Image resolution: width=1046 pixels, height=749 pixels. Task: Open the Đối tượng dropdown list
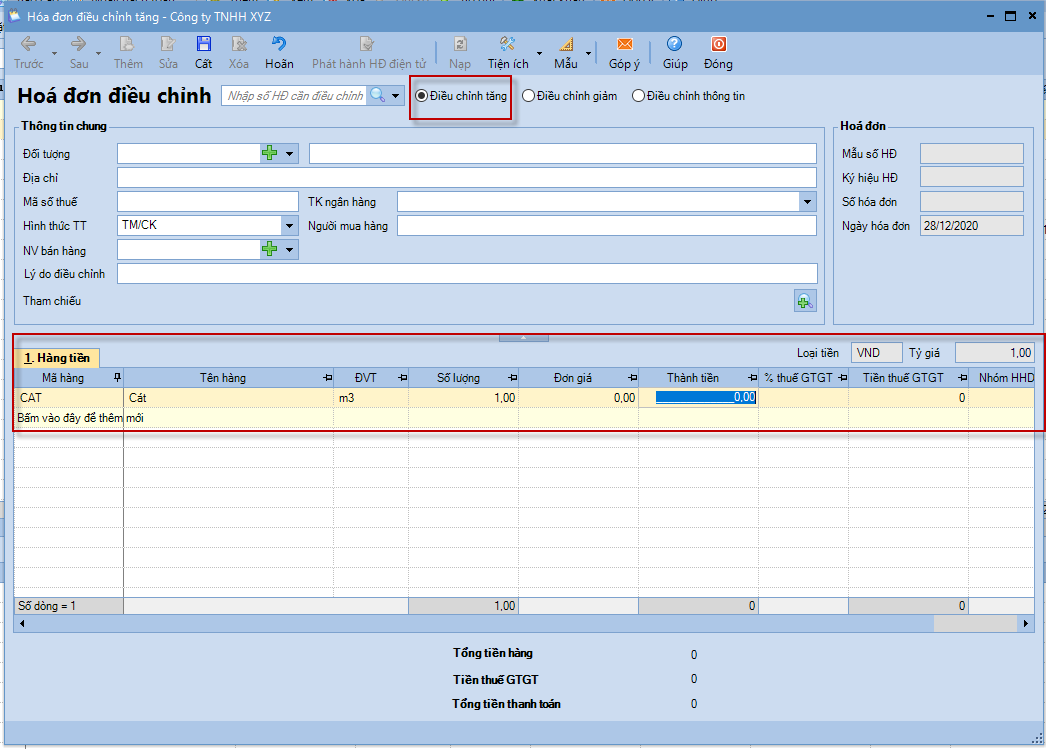pos(290,153)
